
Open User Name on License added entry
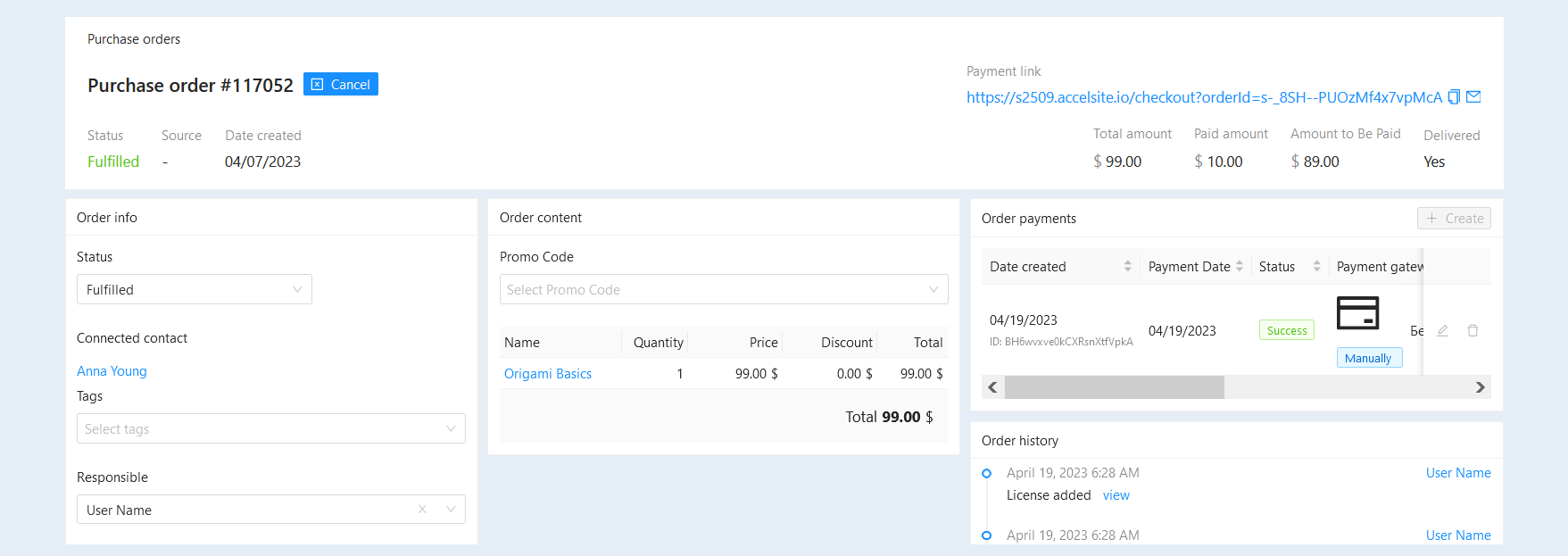click(1458, 473)
